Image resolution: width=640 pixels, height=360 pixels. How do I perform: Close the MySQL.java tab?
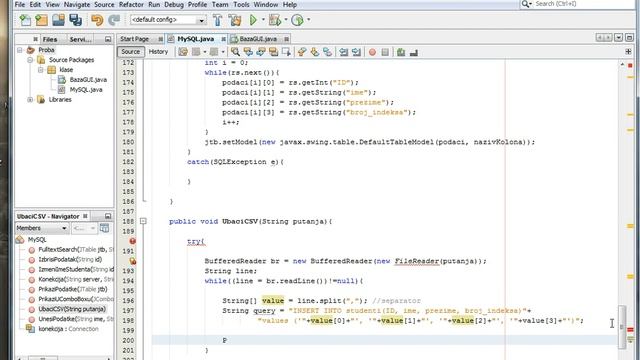[x=224, y=39]
